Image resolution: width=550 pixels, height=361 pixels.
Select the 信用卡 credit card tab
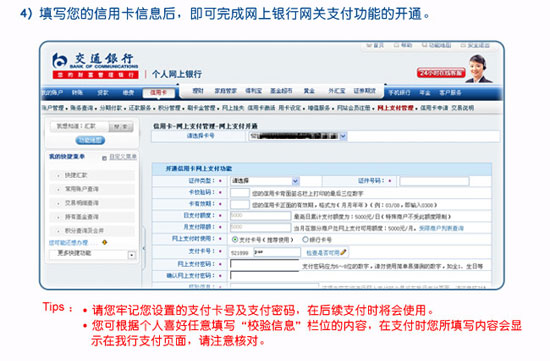pos(158,93)
